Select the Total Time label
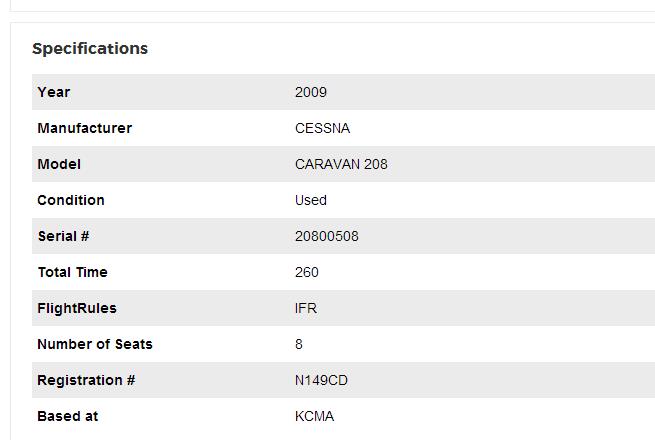 click(72, 272)
